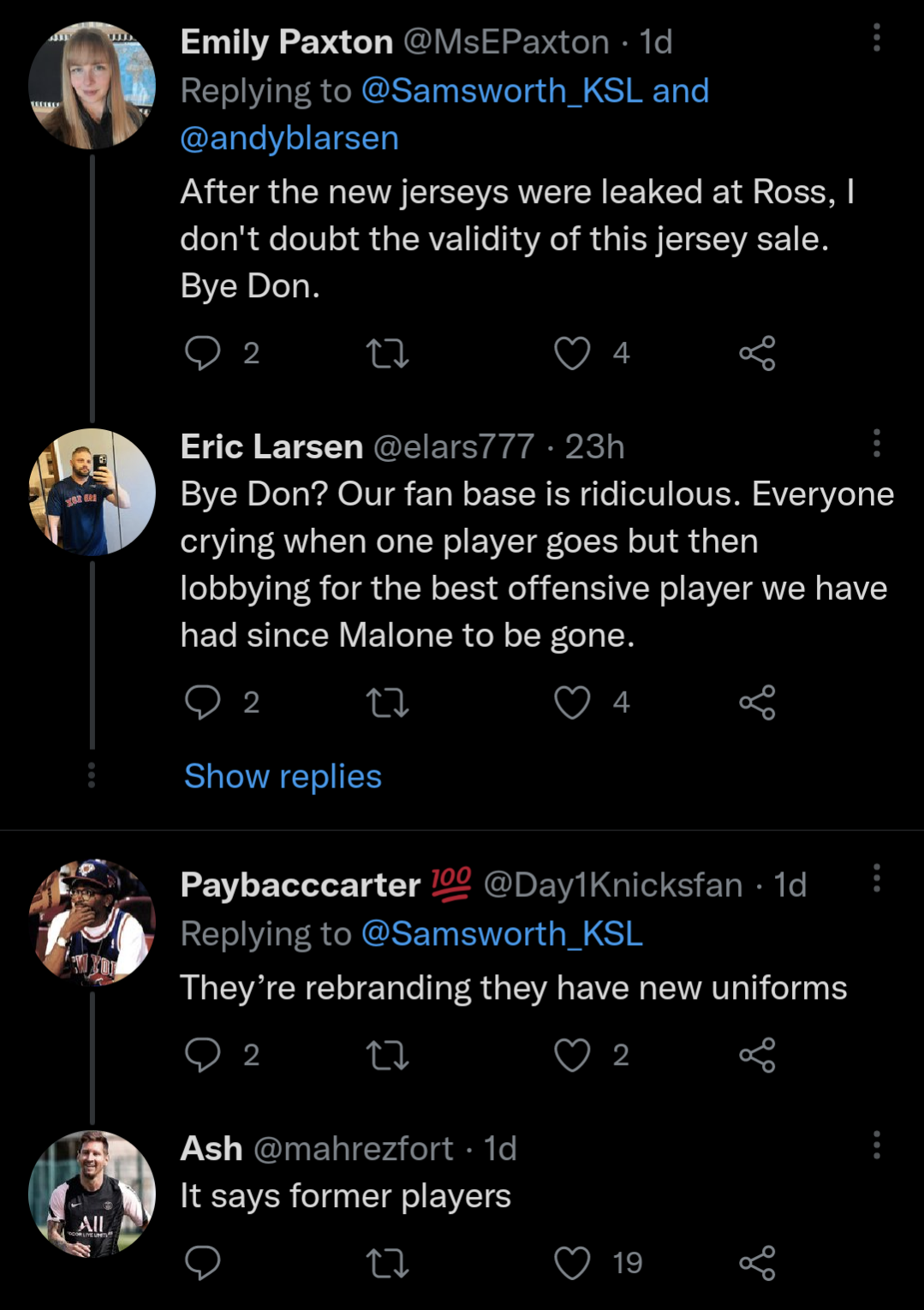Like Emily Paxton's tweet
The width and height of the screenshot is (924, 1310).
(572, 353)
